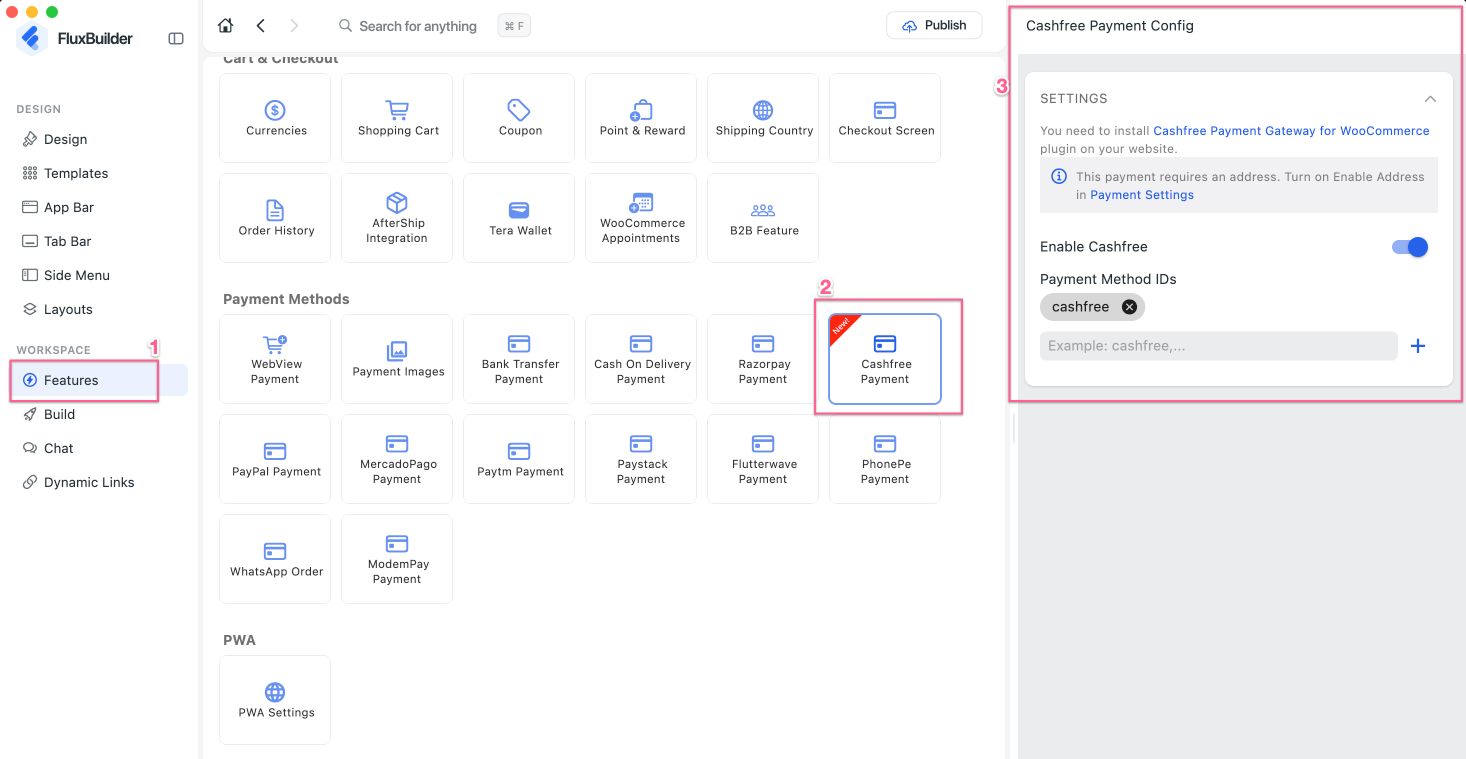Remove the cashfree payment method chip
Image resolution: width=1466 pixels, height=759 pixels.
point(1129,307)
